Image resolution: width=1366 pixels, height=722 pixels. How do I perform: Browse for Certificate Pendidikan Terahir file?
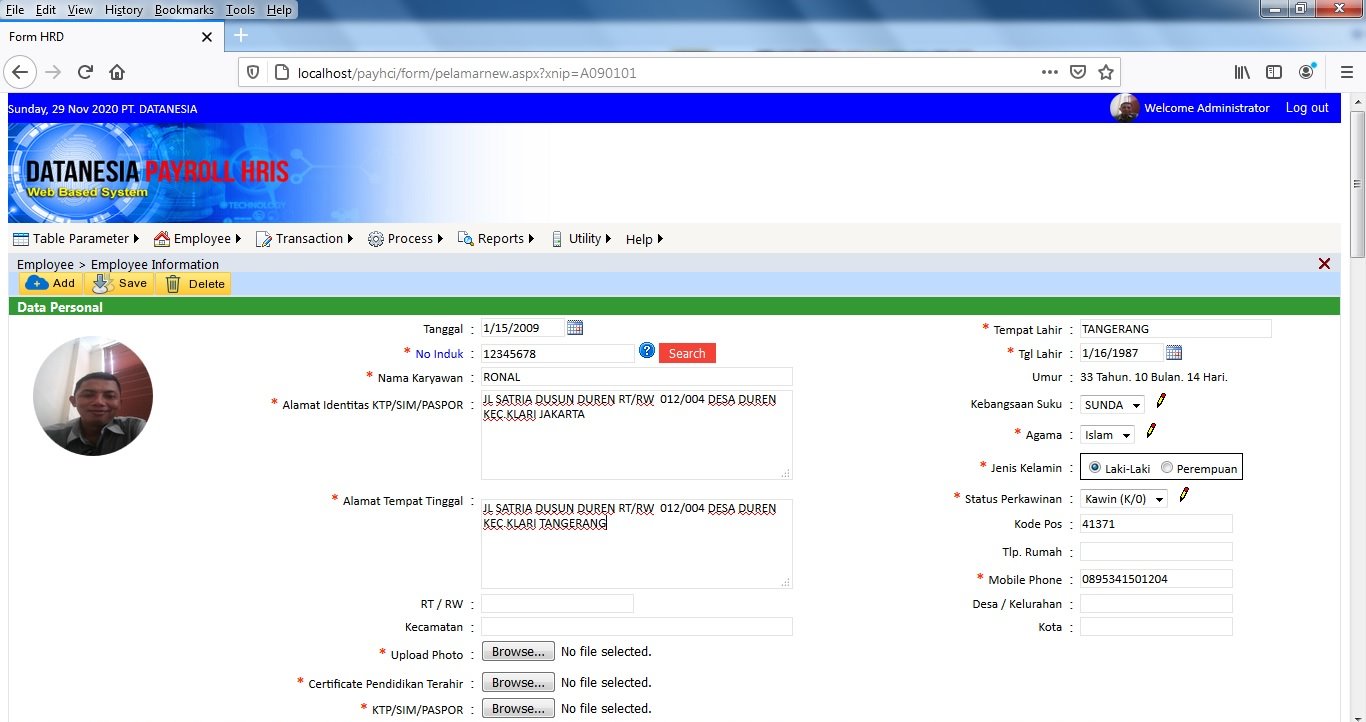[x=519, y=683]
